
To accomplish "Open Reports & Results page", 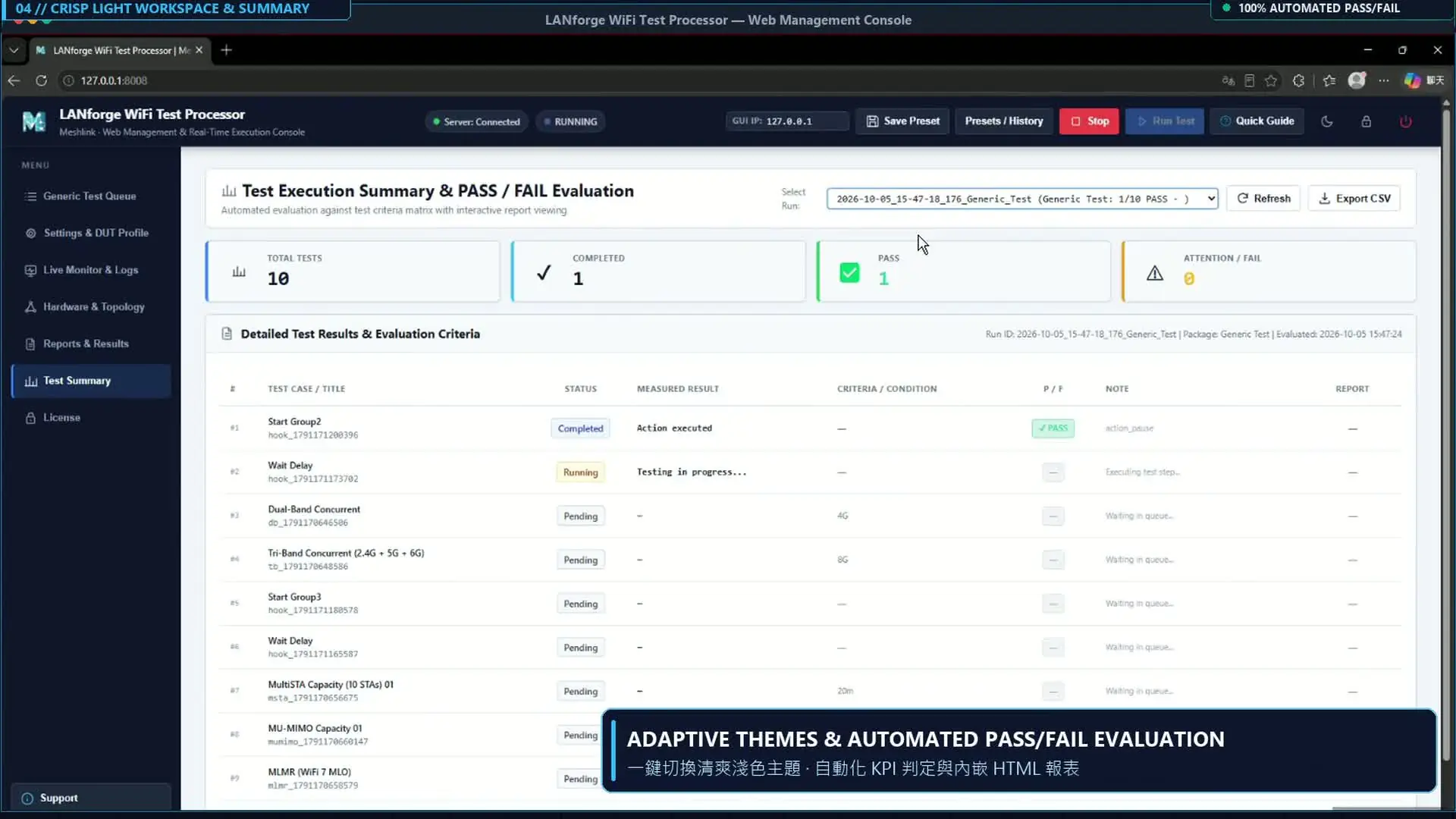I will 90,344.
